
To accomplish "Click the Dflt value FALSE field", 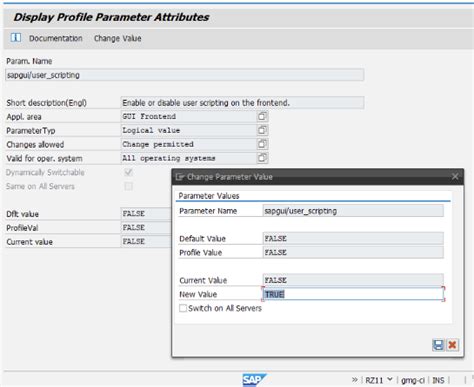I will pos(146,214).
